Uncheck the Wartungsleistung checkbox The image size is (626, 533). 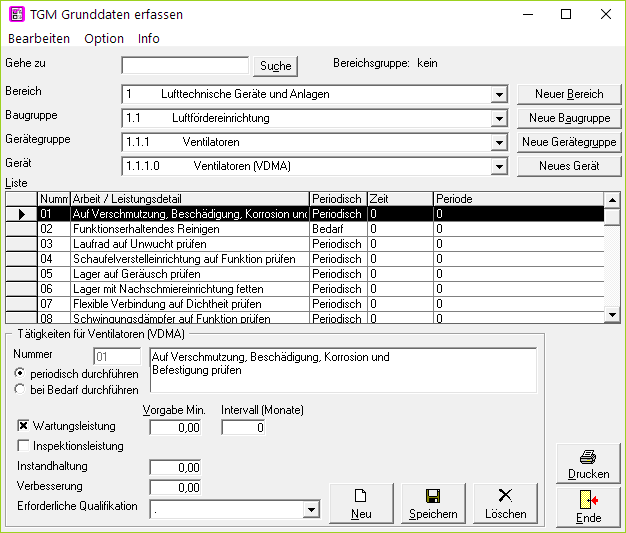24,426
